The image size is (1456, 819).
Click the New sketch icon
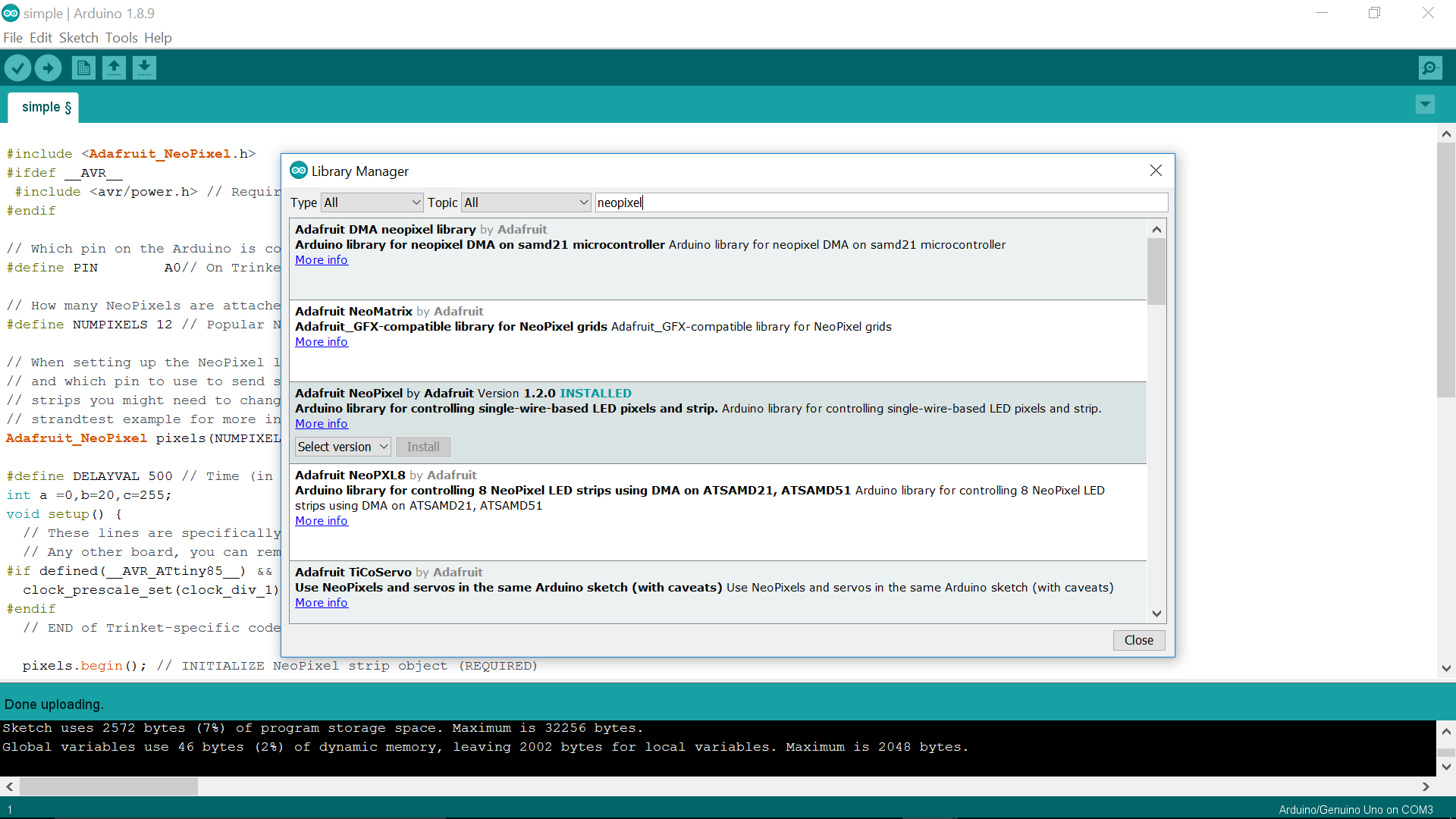tap(83, 68)
